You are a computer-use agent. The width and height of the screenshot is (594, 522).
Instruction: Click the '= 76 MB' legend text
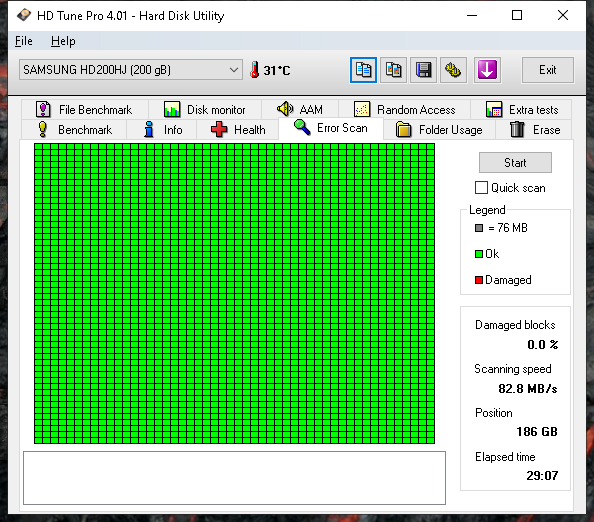pyautogui.click(x=508, y=228)
